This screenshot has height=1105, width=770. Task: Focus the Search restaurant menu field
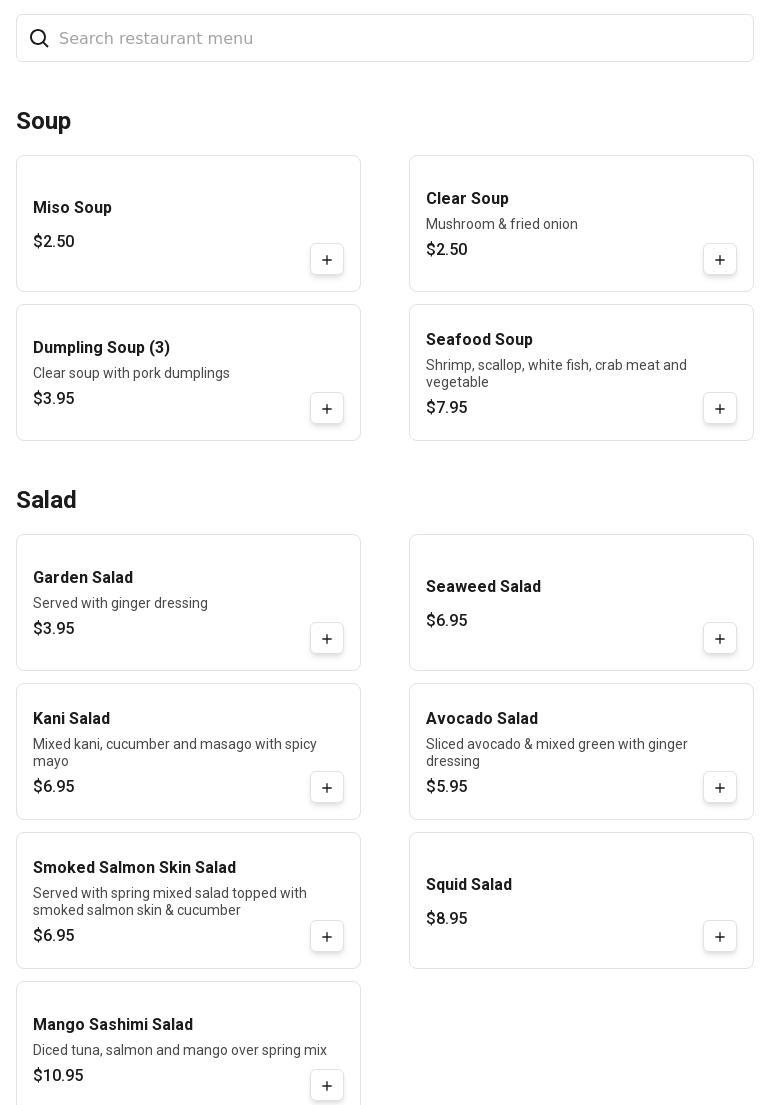[x=400, y=38]
